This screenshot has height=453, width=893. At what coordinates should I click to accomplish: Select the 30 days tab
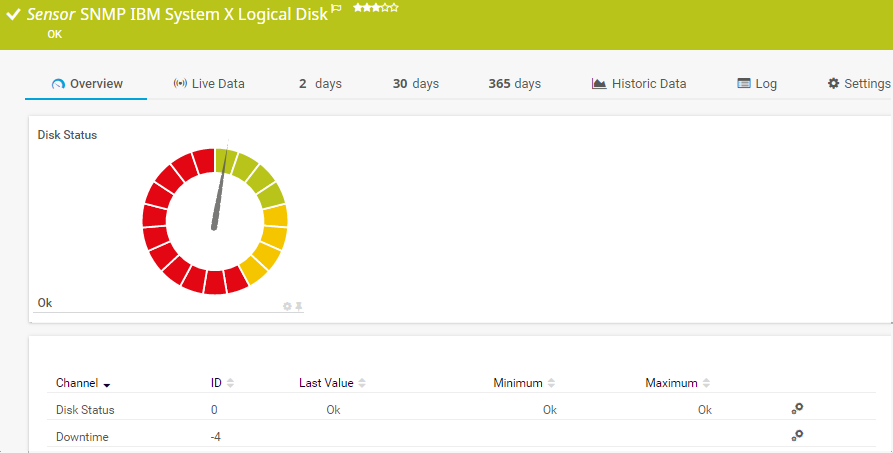coord(415,84)
